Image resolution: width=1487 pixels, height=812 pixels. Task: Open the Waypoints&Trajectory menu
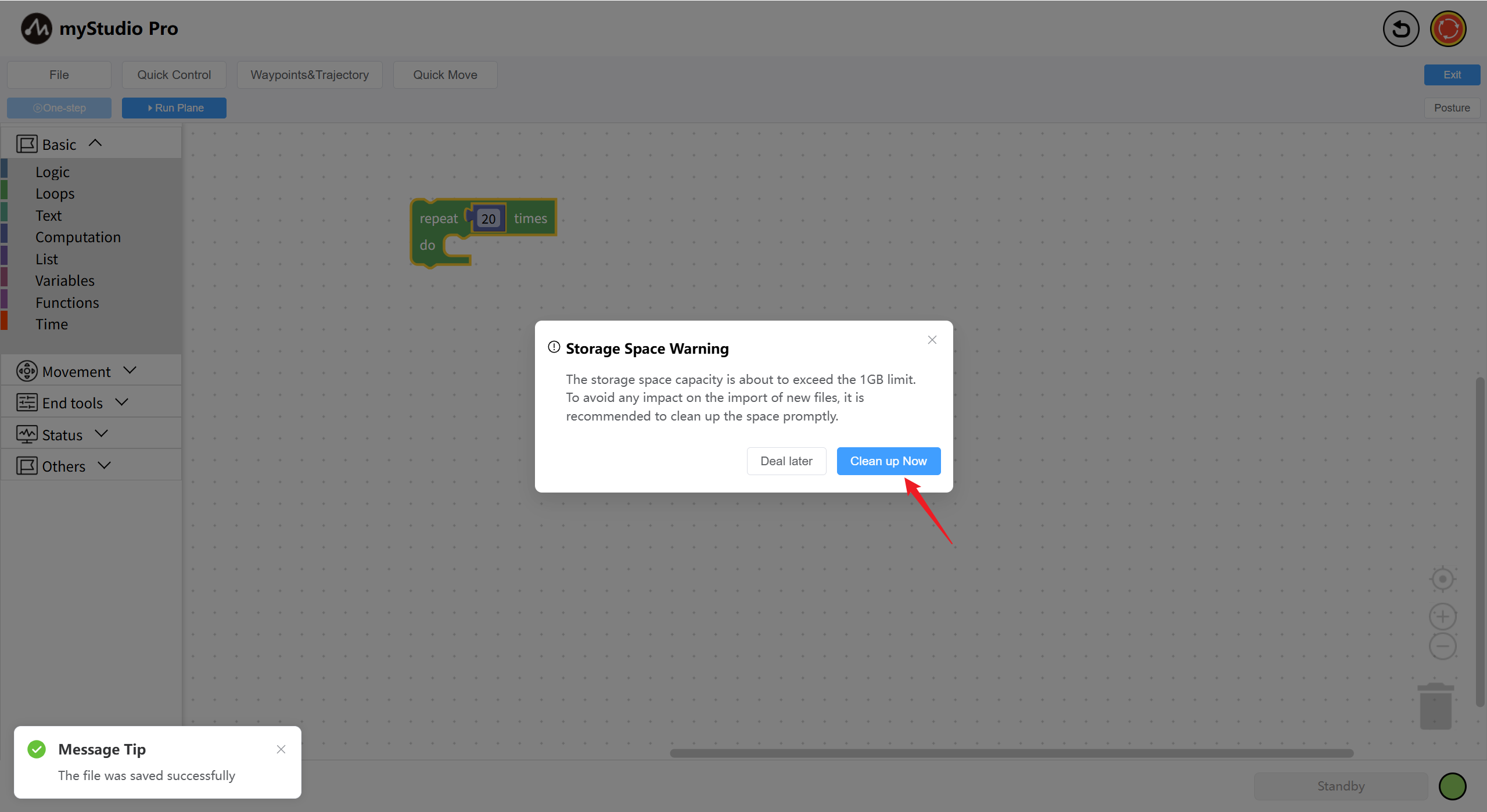(310, 75)
